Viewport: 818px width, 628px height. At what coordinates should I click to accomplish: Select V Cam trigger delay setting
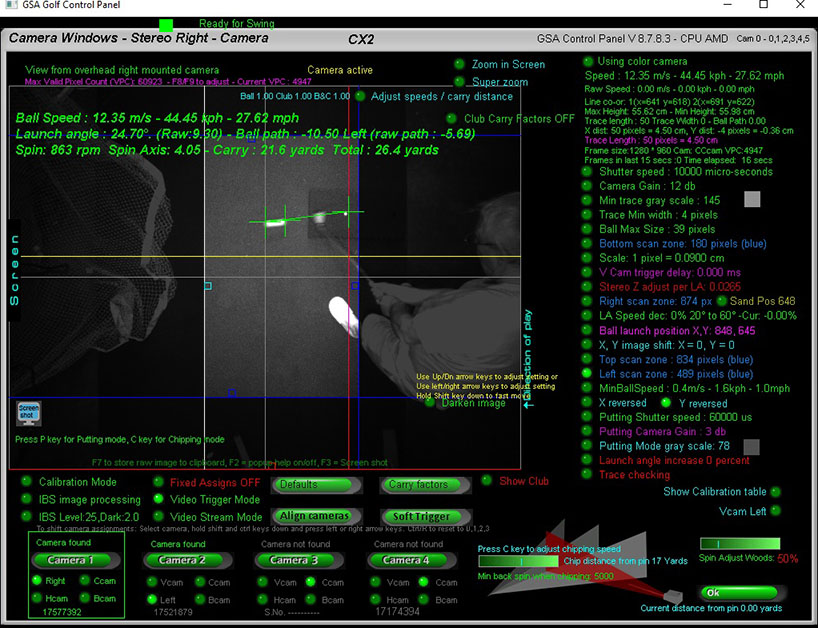587,272
